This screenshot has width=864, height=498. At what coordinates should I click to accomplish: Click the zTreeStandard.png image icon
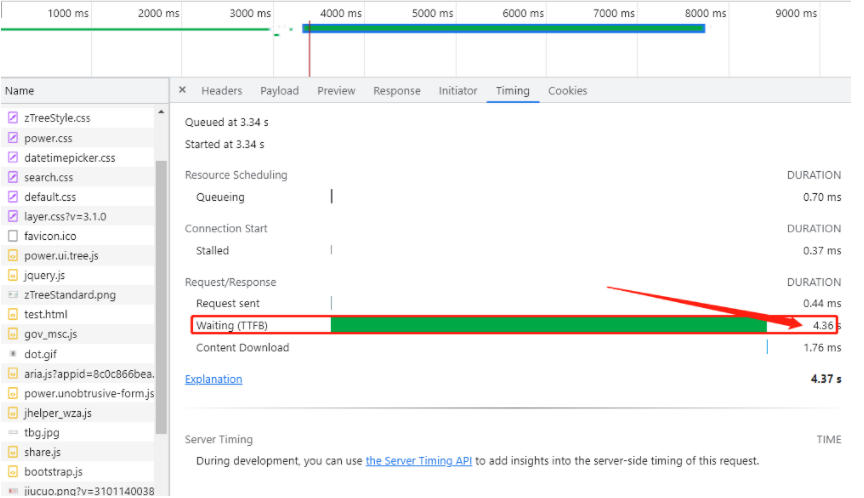[x=13, y=295]
